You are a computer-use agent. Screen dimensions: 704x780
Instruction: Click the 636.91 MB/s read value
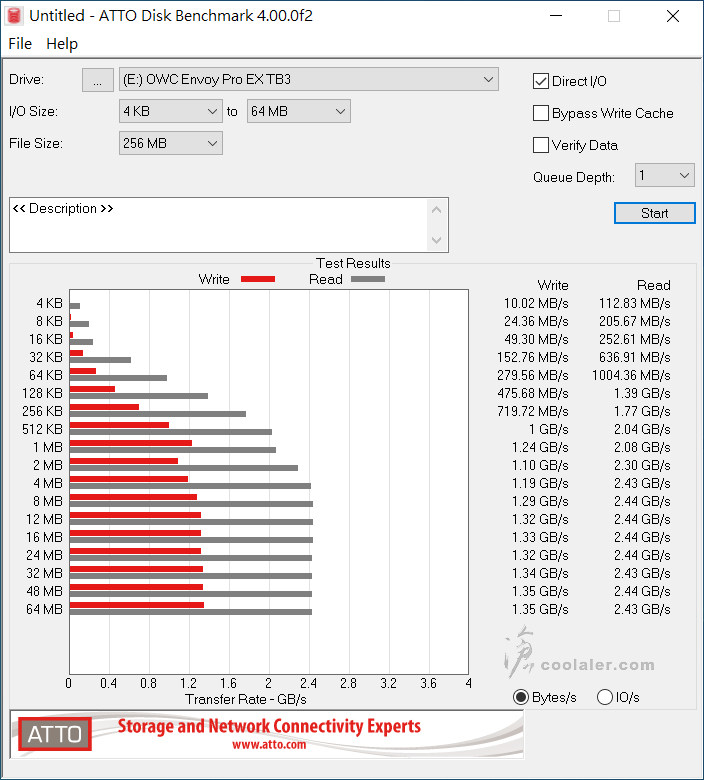[634, 357]
